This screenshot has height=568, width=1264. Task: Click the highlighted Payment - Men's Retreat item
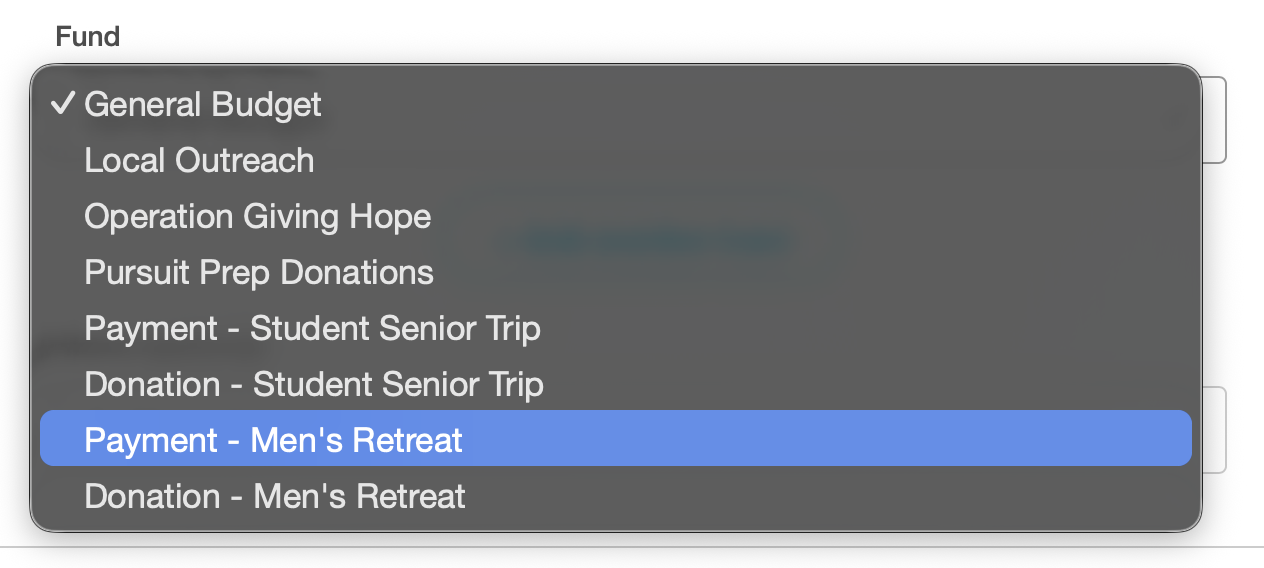pyautogui.click(x=273, y=441)
